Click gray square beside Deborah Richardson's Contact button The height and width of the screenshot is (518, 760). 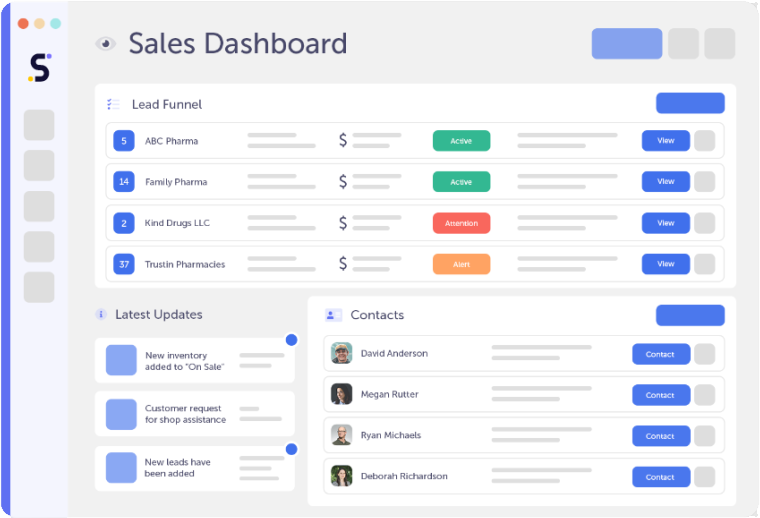705,477
